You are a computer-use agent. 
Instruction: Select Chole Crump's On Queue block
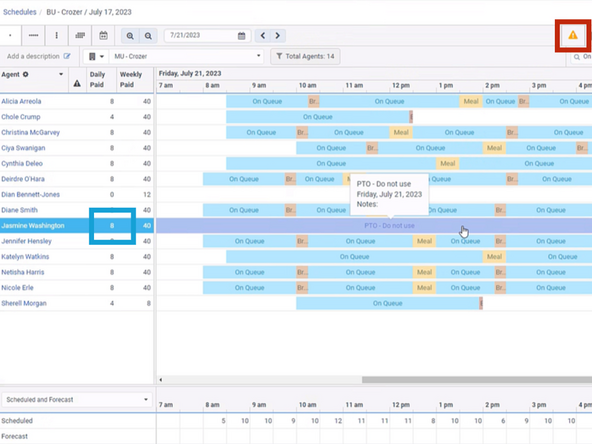[318, 117]
